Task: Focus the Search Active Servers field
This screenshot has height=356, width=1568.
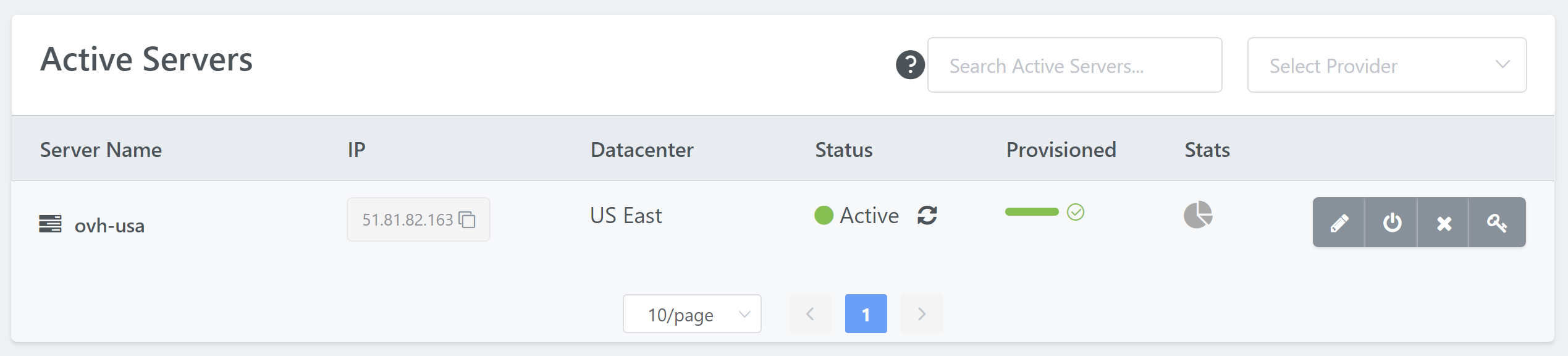Action: click(x=1075, y=65)
